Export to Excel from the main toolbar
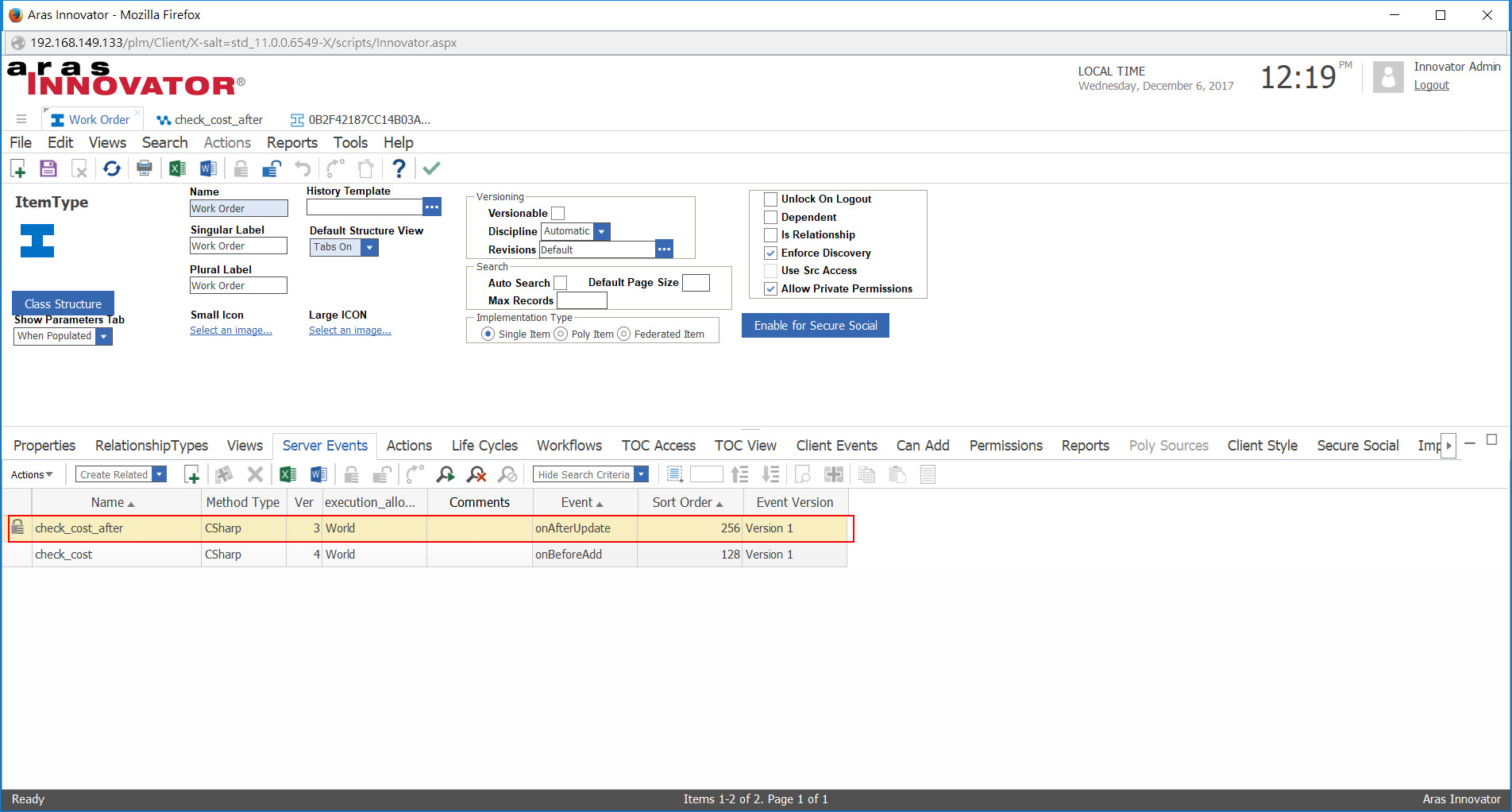This screenshot has width=1512, height=812. coord(177,168)
